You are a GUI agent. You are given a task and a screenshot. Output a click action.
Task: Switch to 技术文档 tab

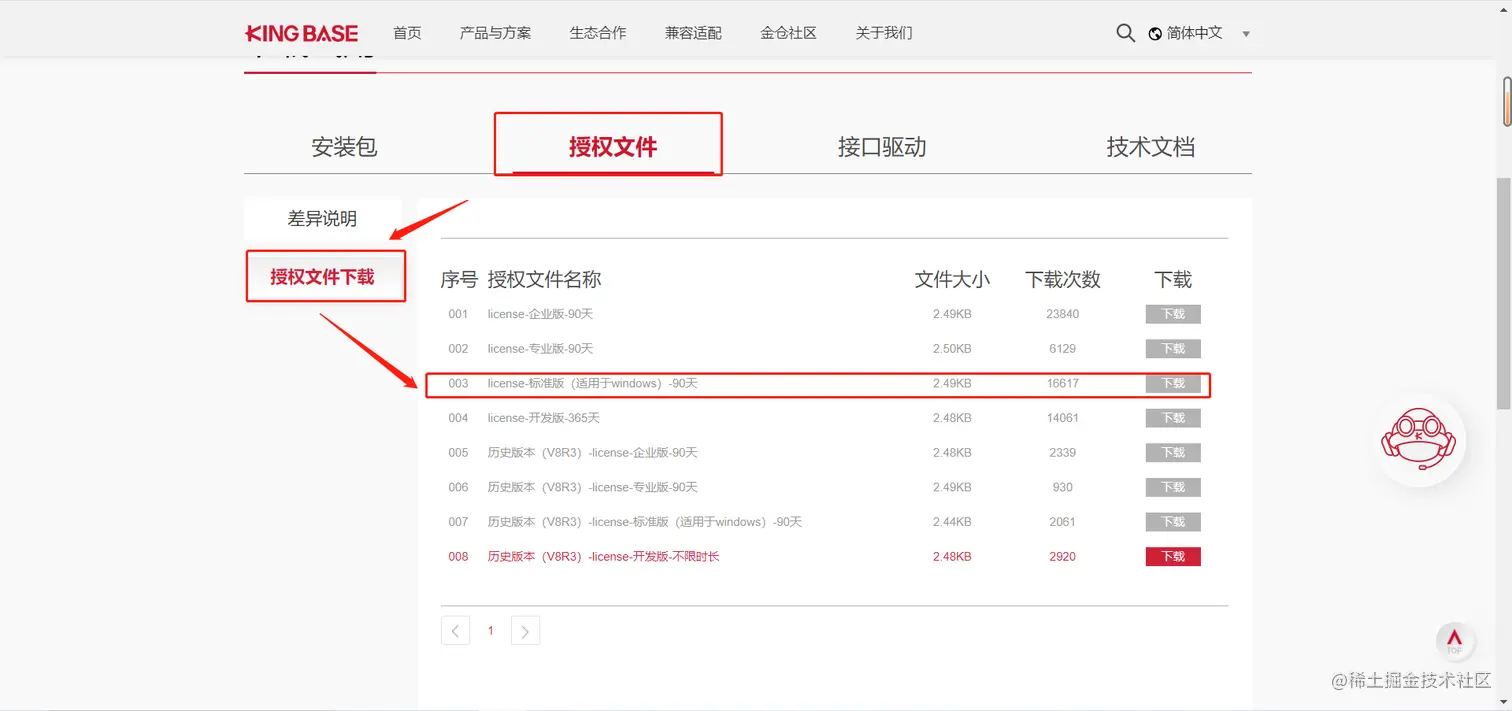point(1150,147)
